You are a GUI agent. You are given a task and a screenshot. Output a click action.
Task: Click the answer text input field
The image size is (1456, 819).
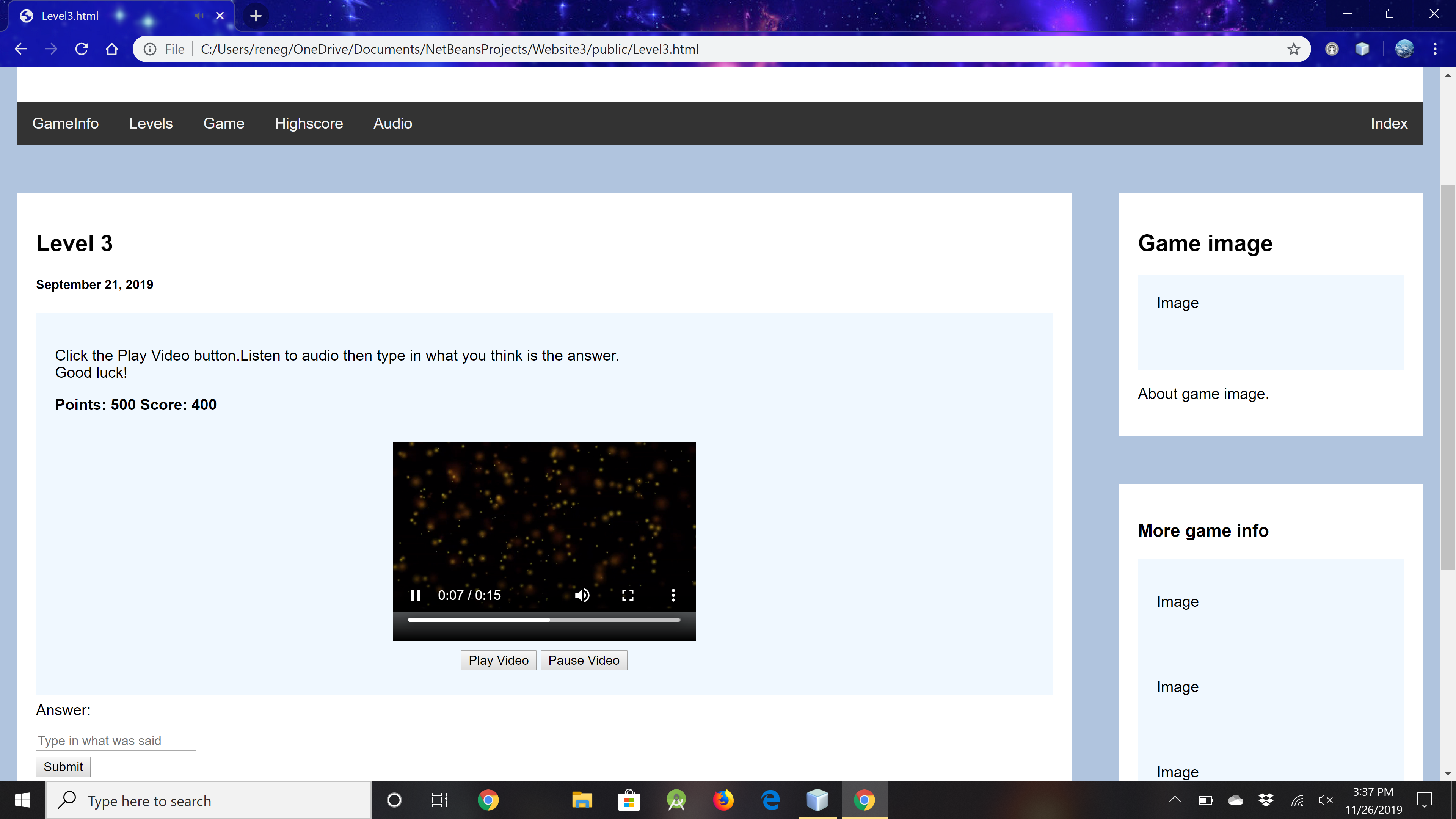(116, 741)
